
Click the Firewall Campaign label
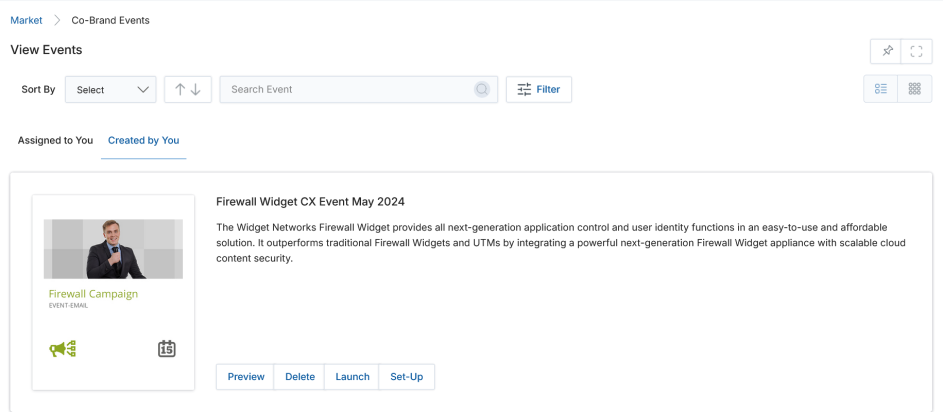pos(93,294)
